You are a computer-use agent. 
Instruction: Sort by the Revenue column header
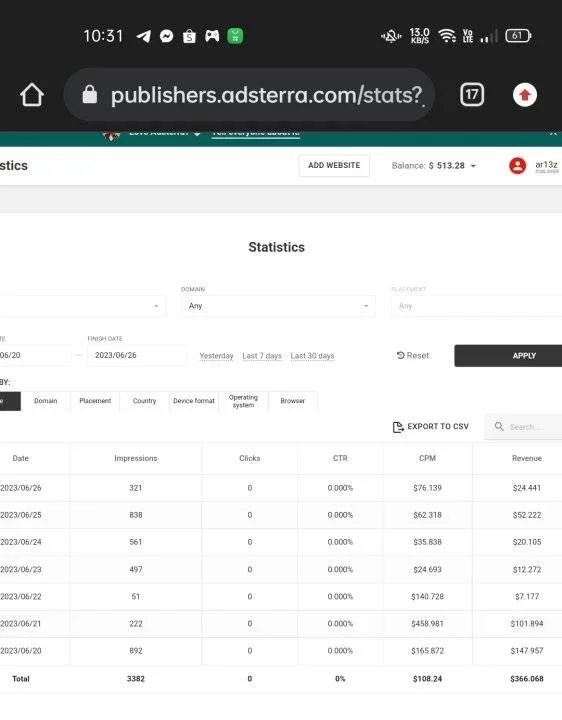coord(527,458)
